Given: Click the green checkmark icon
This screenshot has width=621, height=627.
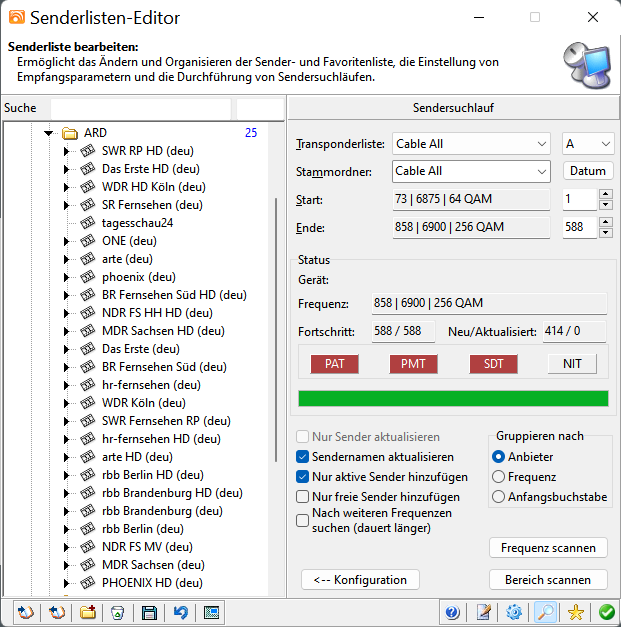Looking at the screenshot, I should click(x=606, y=612).
